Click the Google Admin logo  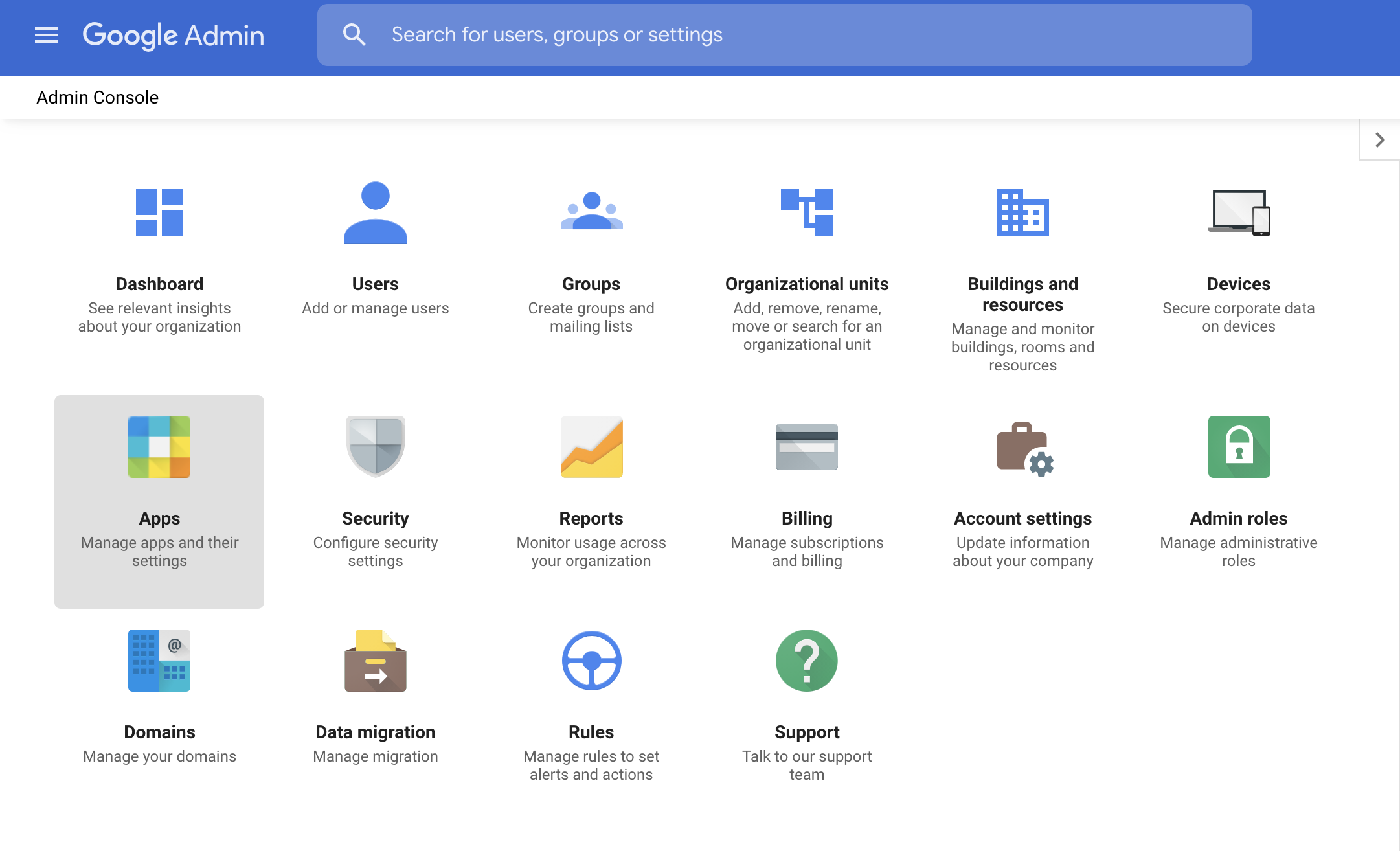174,35
